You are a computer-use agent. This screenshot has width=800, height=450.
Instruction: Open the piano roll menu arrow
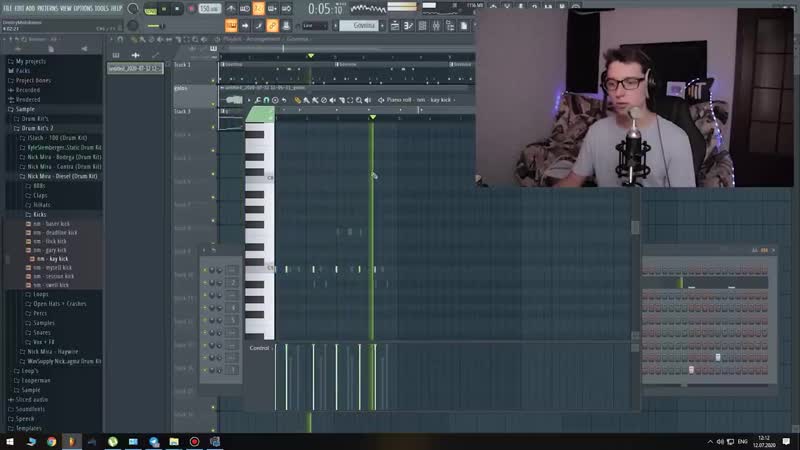point(249,101)
